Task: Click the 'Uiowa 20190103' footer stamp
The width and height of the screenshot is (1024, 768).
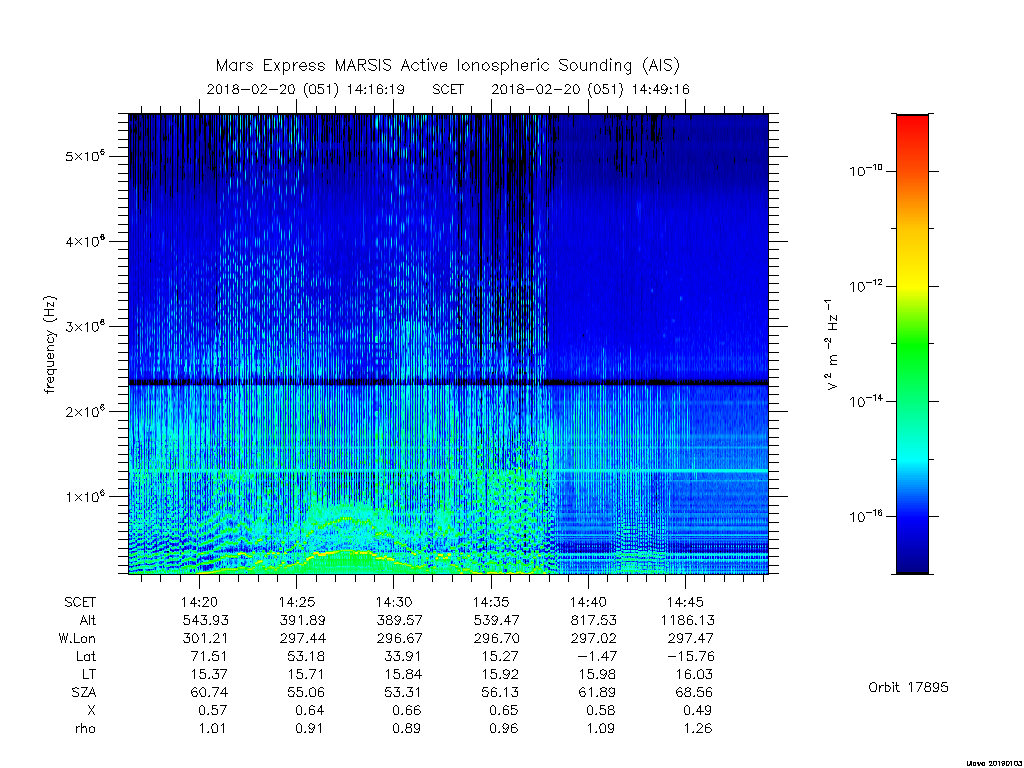Action: [x=994, y=763]
